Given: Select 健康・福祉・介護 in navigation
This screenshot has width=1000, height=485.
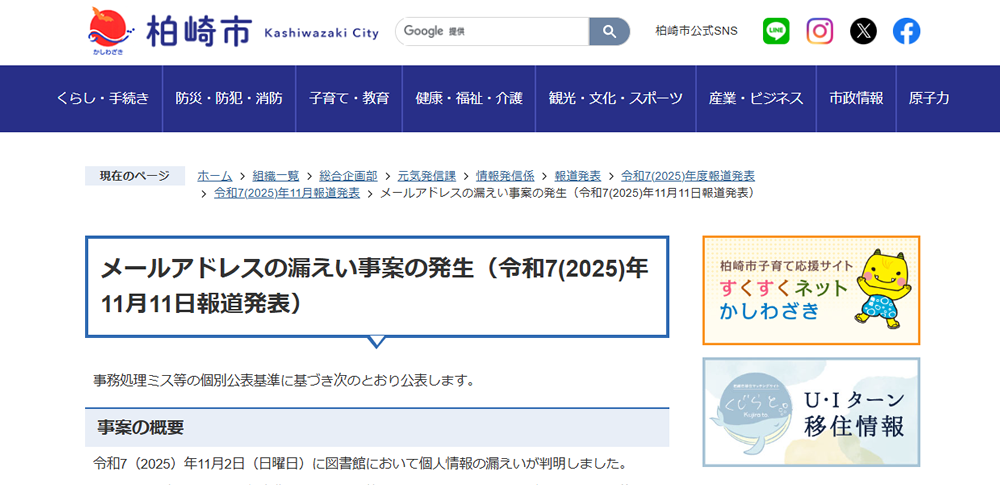Looking at the screenshot, I should click(x=469, y=98).
